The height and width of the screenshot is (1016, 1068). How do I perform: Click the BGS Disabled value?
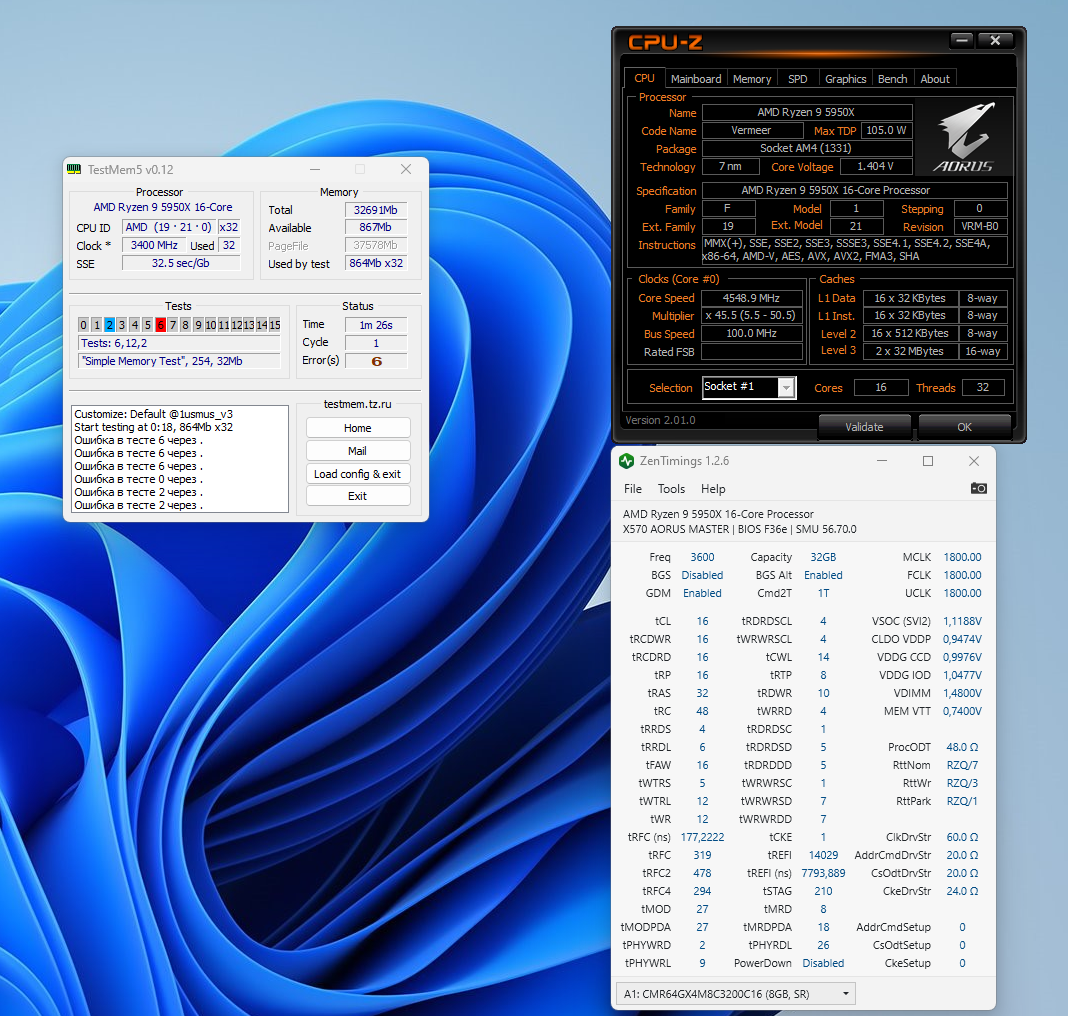point(702,575)
